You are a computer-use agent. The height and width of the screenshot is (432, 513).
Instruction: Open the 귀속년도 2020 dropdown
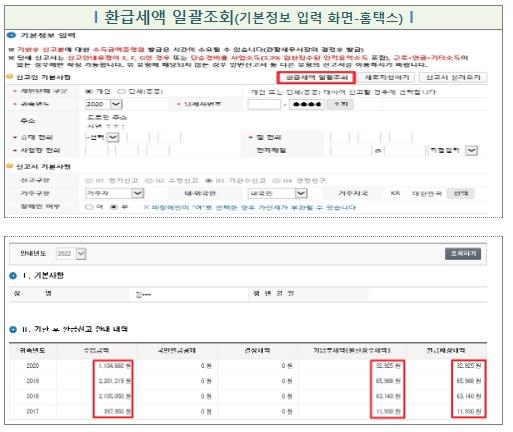click(116, 104)
